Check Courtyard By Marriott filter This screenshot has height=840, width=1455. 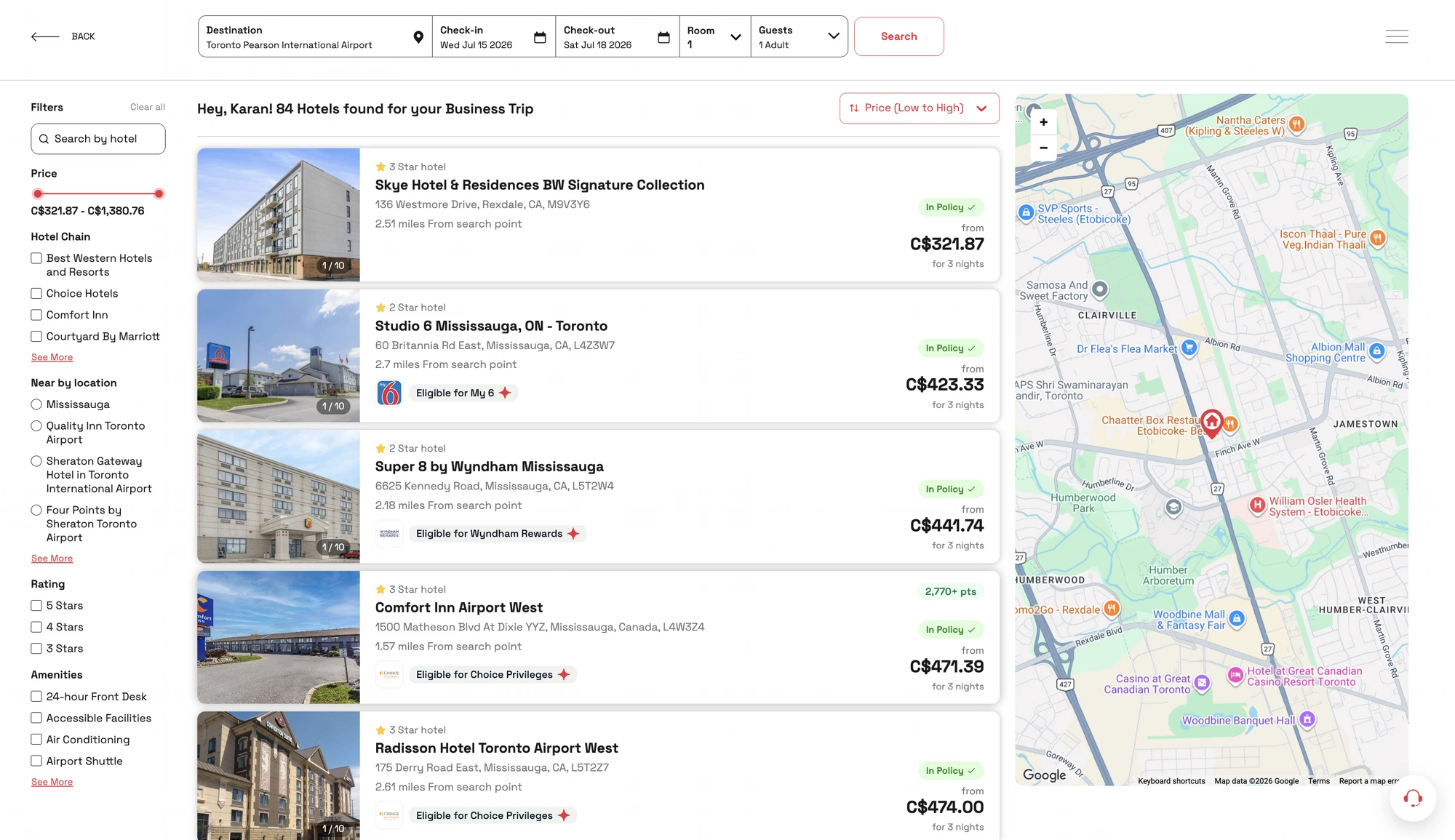[36, 337]
